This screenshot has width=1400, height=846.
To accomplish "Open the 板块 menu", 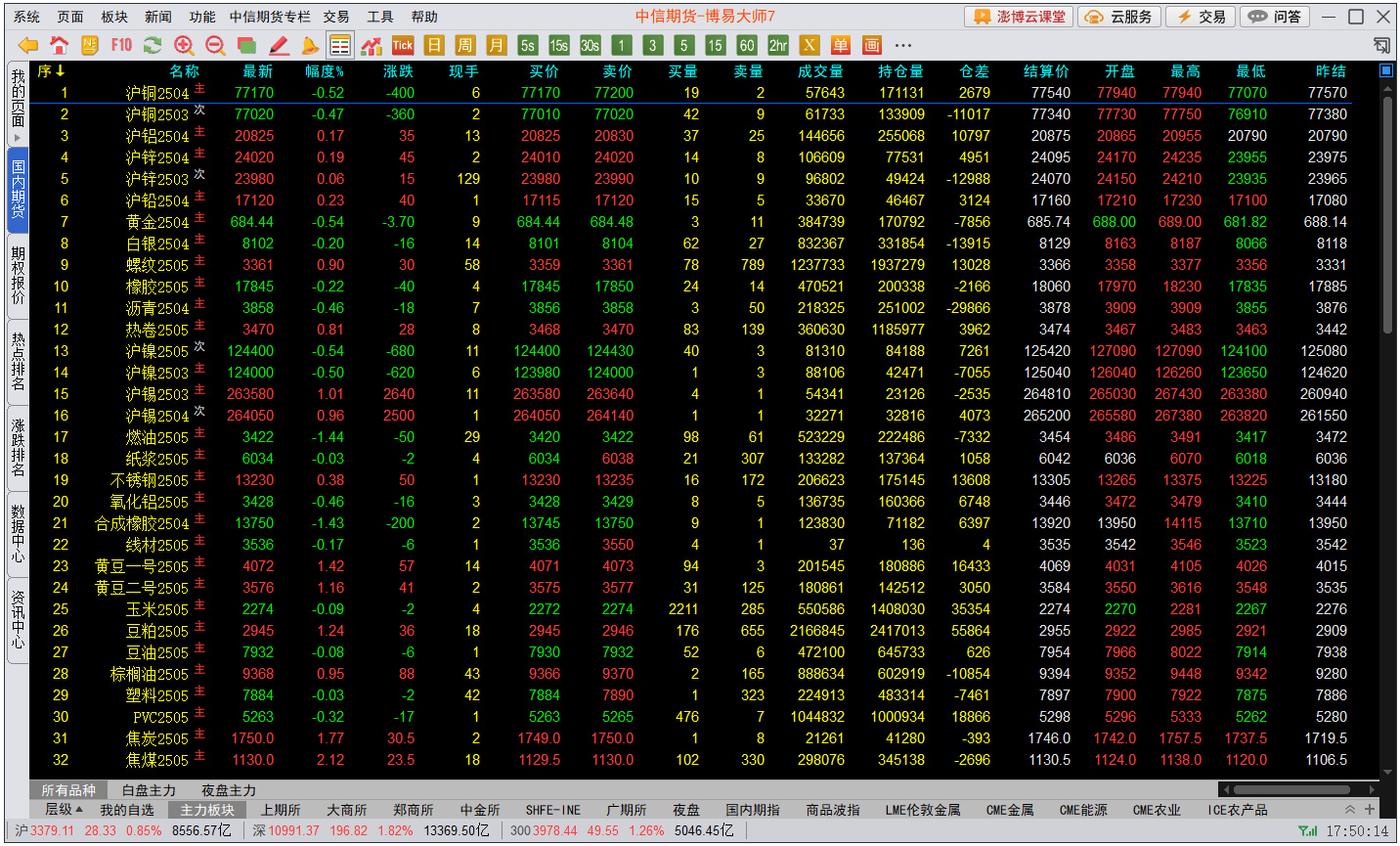I will [114, 17].
